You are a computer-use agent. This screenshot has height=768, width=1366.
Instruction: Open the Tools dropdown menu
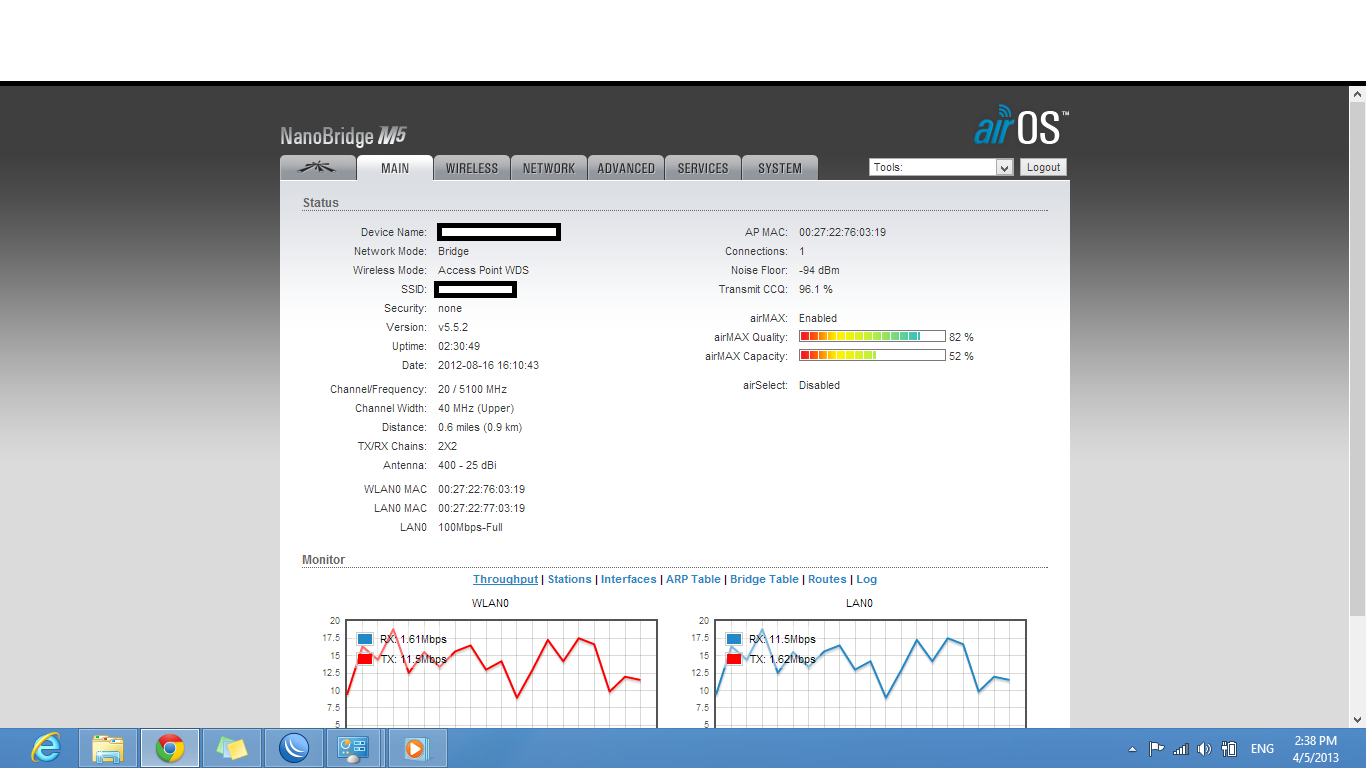pyautogui.click(x=1003, y=167)
